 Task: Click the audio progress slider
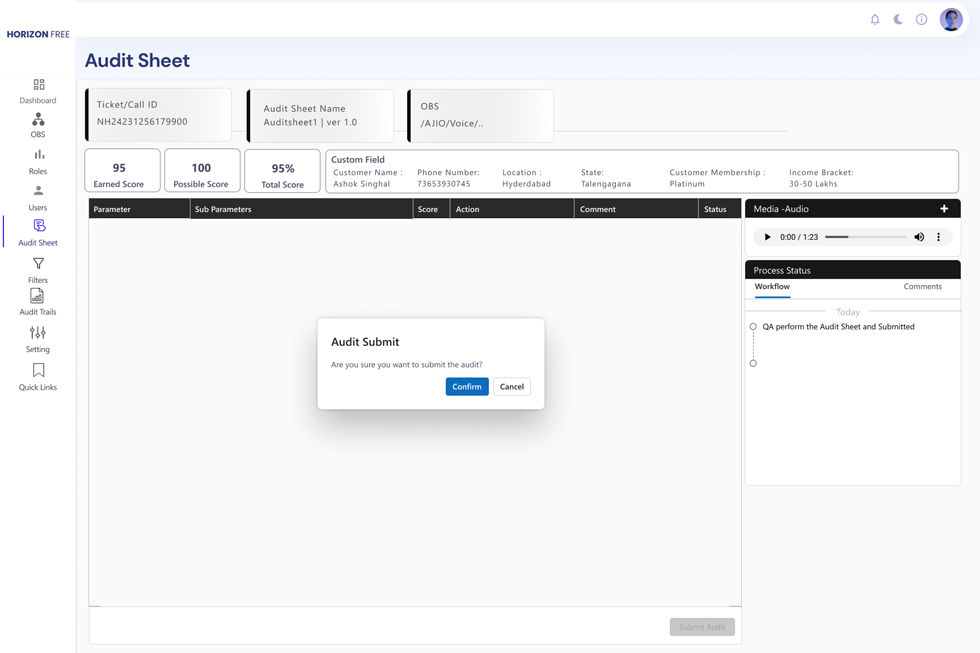[865, 237]
